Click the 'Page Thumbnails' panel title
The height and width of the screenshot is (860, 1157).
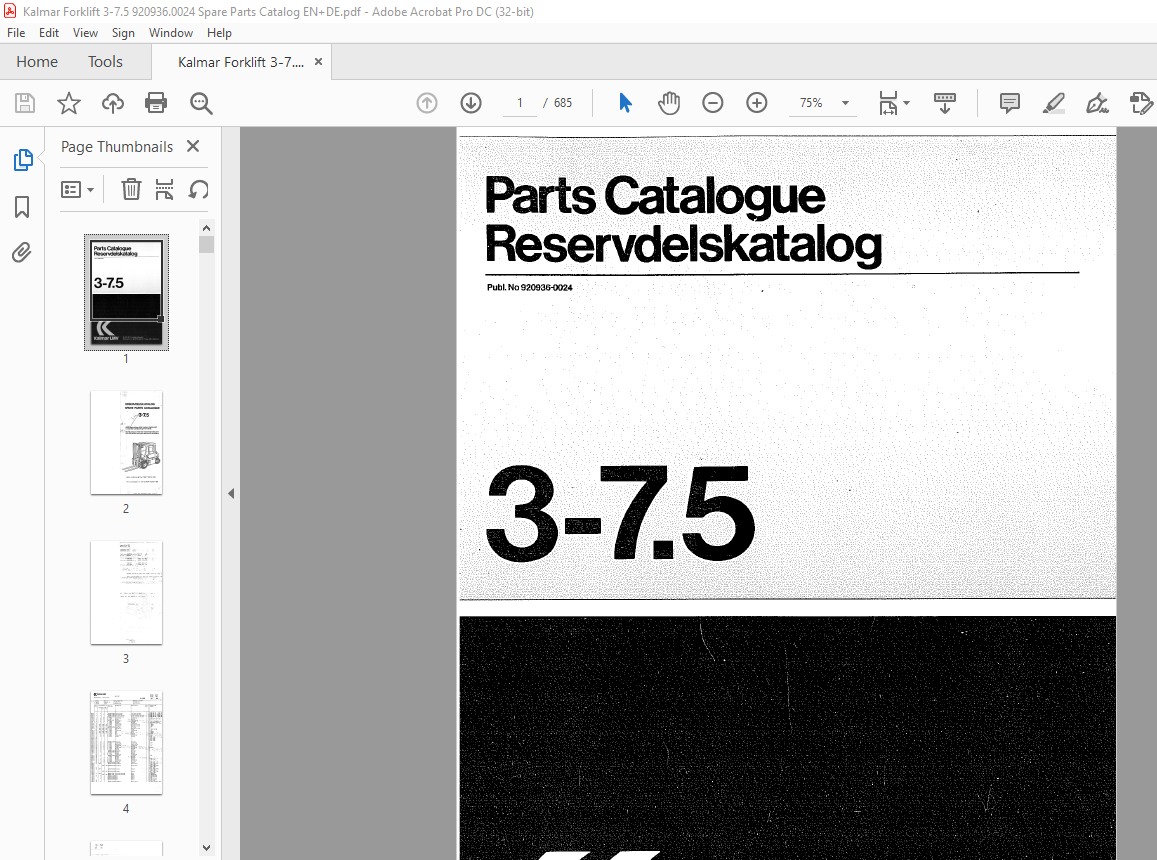coord(117,146)
